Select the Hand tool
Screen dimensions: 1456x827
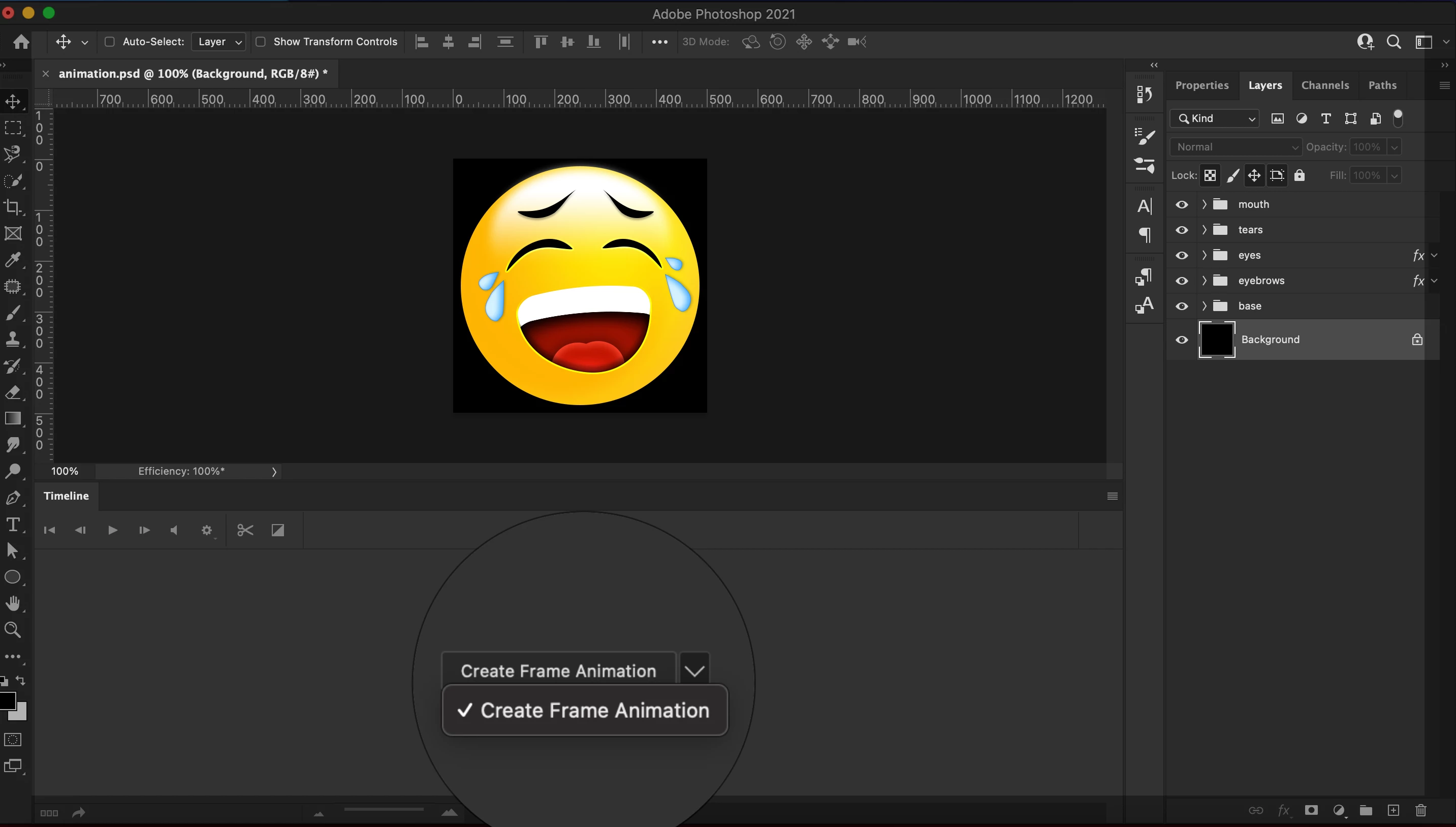tap(13, 603)
